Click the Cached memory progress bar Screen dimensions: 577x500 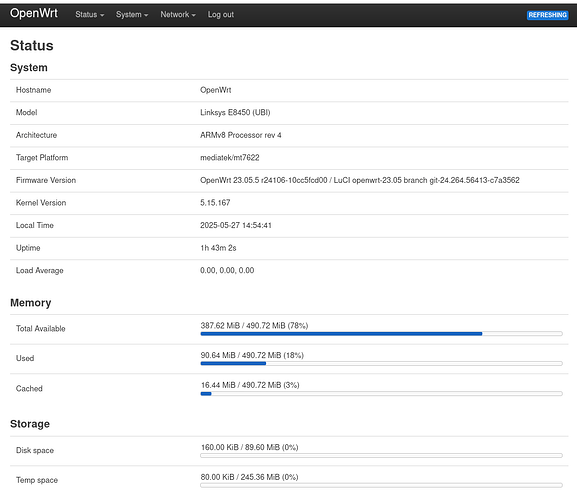pyautogui.click(x=381, y=394)
